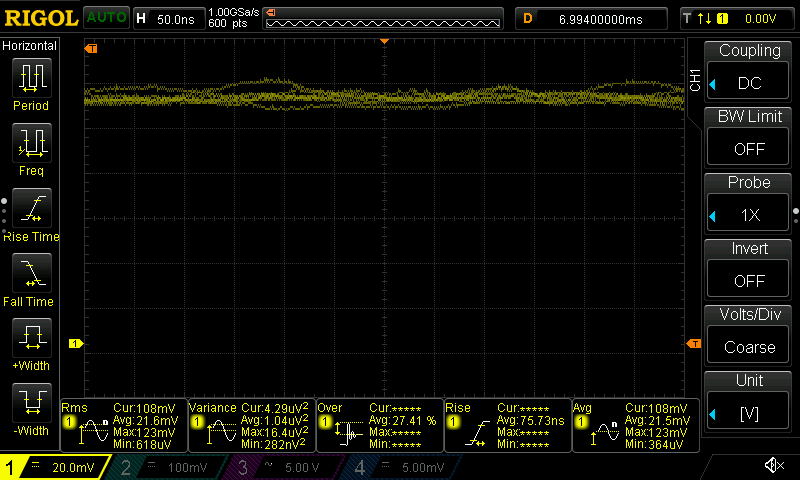
Task: Click the AUTO trigger status indicator
Action: click(x=106, y=18)
